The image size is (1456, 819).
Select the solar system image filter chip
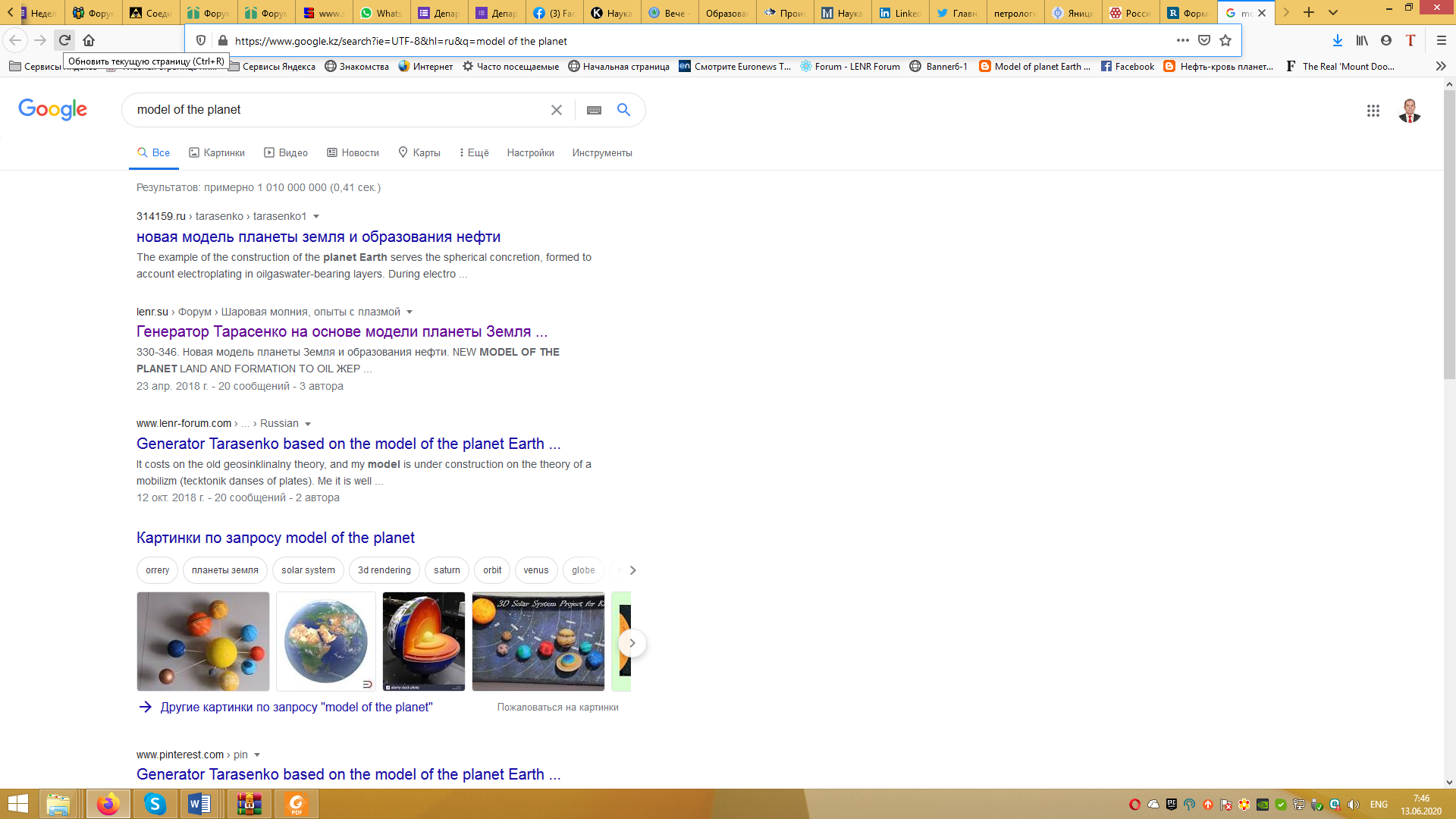coord(308,570)
